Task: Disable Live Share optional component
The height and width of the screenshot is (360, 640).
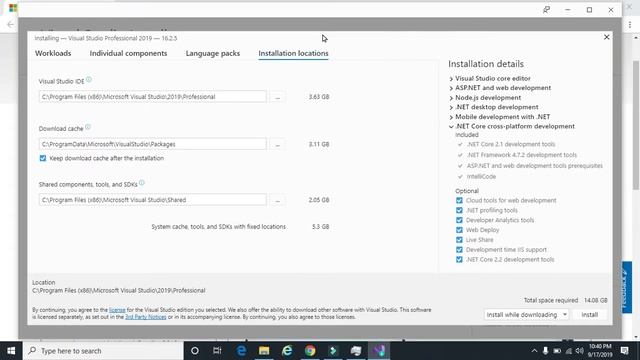Action: [x=459, y=240]
